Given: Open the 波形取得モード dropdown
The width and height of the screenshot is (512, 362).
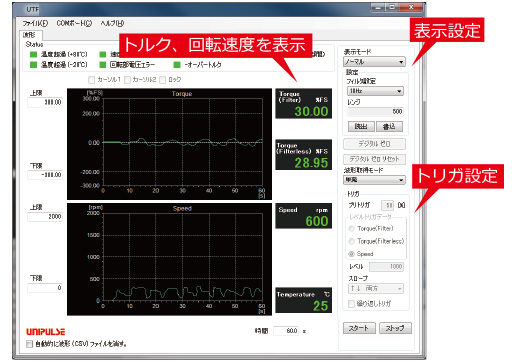Looking at the screenshot, I should [374, 180].
